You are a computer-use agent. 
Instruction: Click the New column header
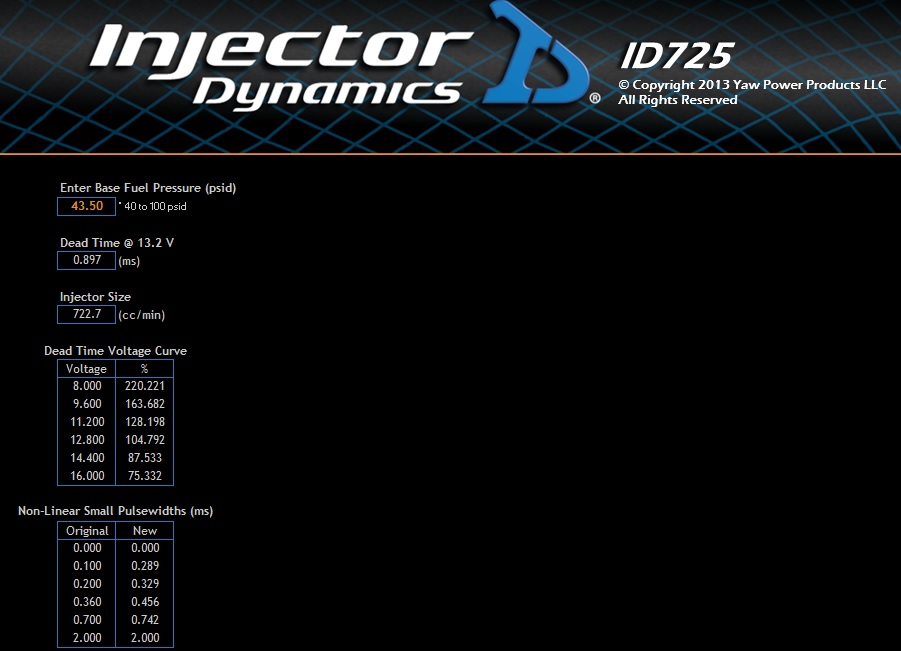[x=144, y=531]
